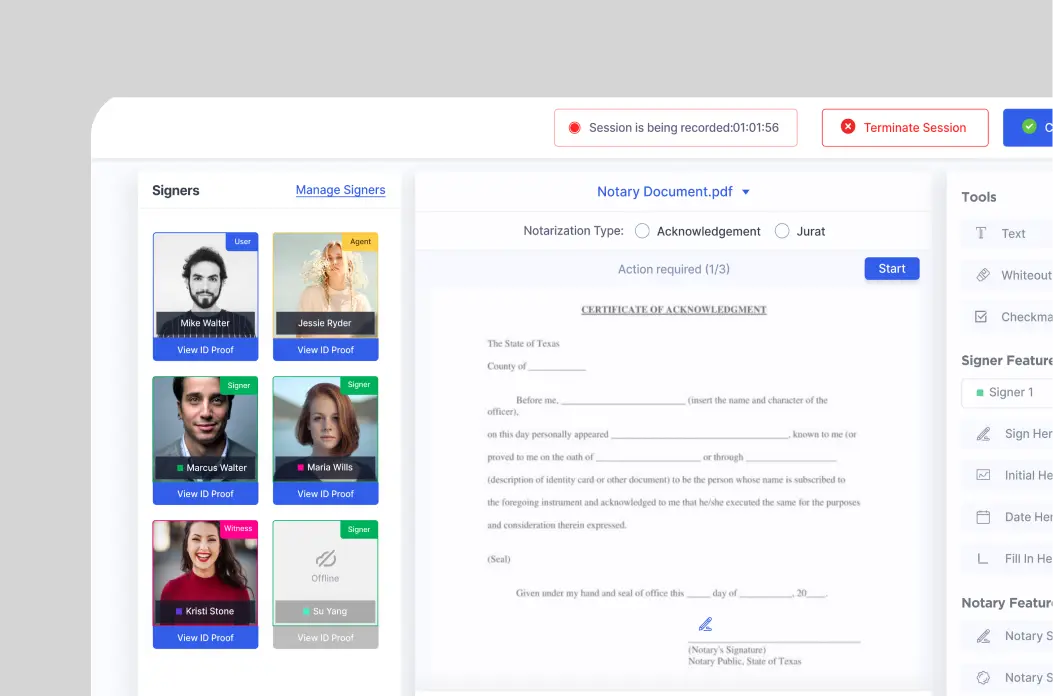Select the Acknowledgement notarization type
The width and height of the screenshot is (1053, 696).
pyautogui.click(x=643, y=231)
